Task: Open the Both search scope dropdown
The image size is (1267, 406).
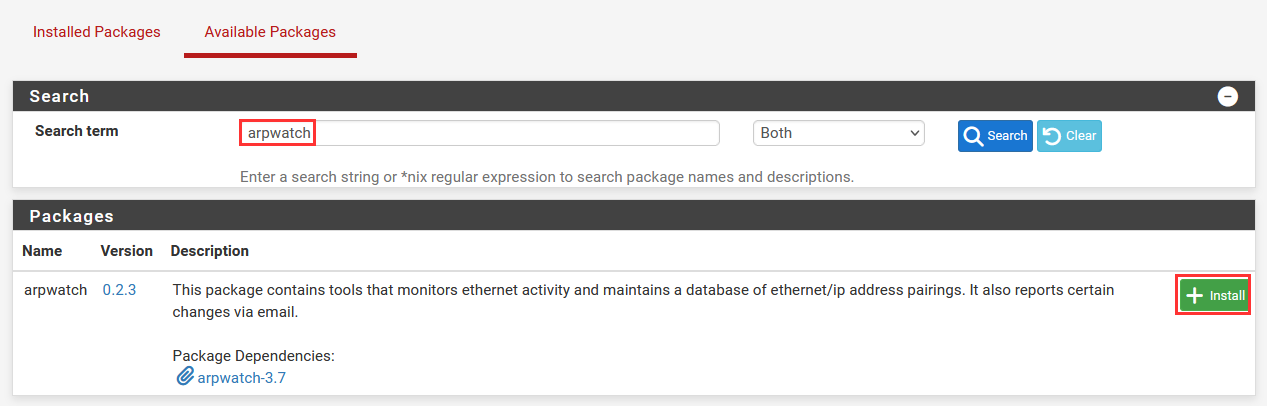Action: pyautogui.click(x=838, y=133)
